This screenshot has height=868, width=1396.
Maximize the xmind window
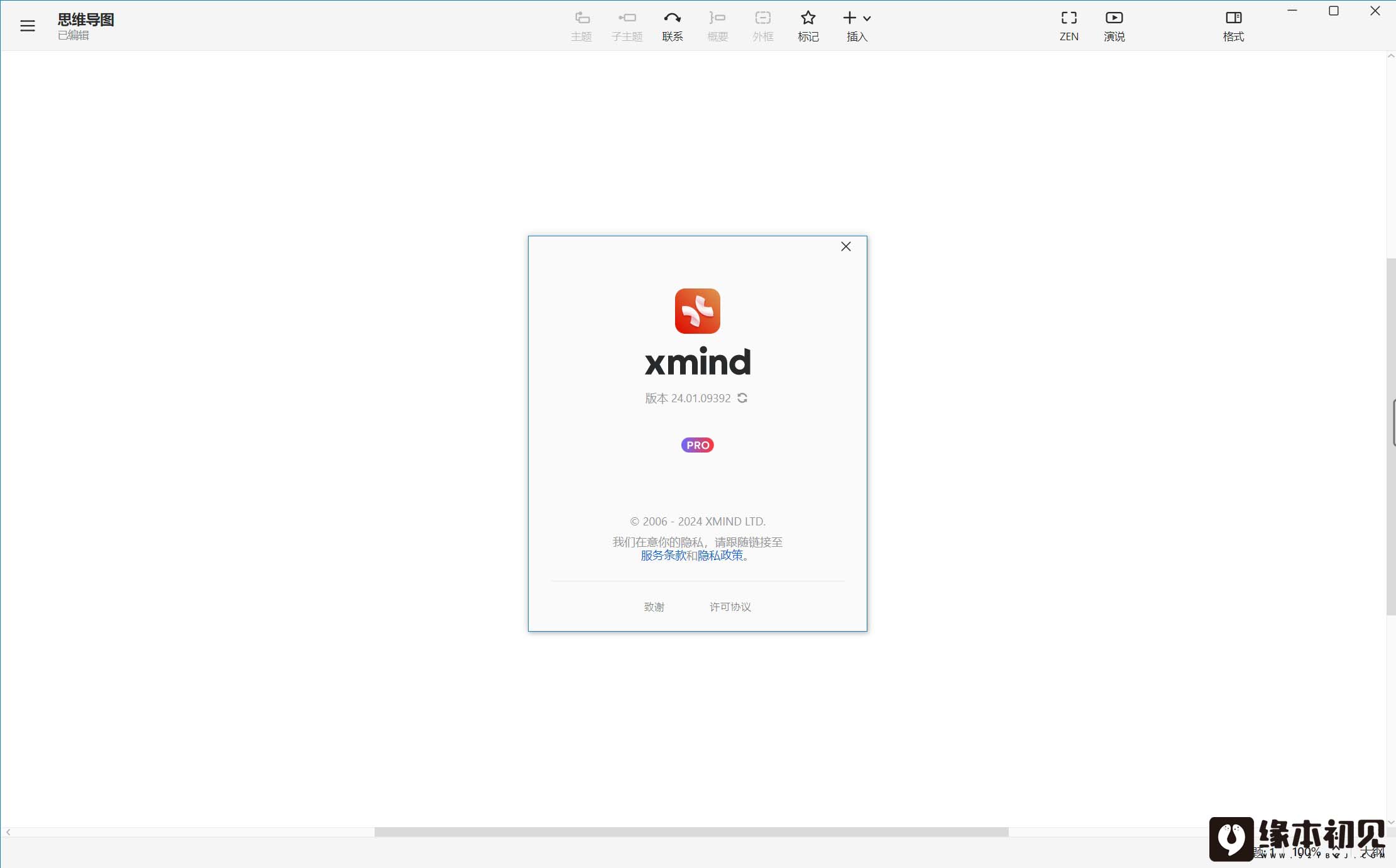coord(1334,11)
